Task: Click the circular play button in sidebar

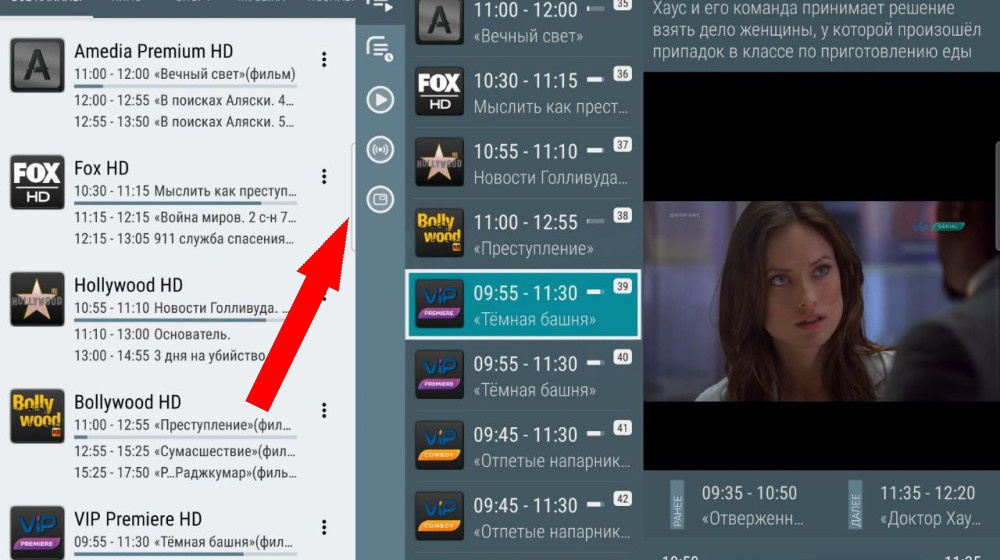Action: (380, 99)
